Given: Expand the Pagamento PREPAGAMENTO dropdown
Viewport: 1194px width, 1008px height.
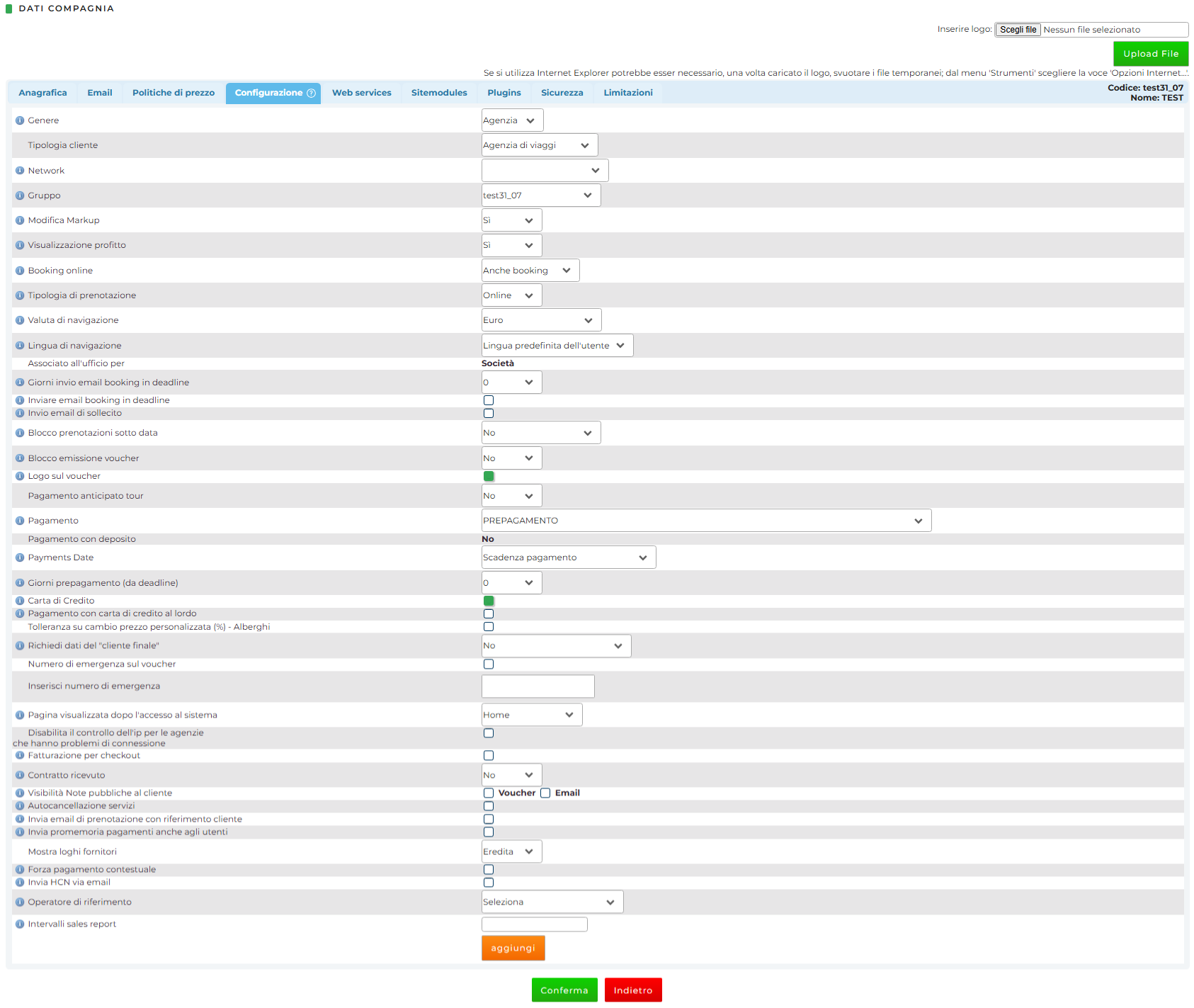Looking at the screenshot, I should click(706, 521).
